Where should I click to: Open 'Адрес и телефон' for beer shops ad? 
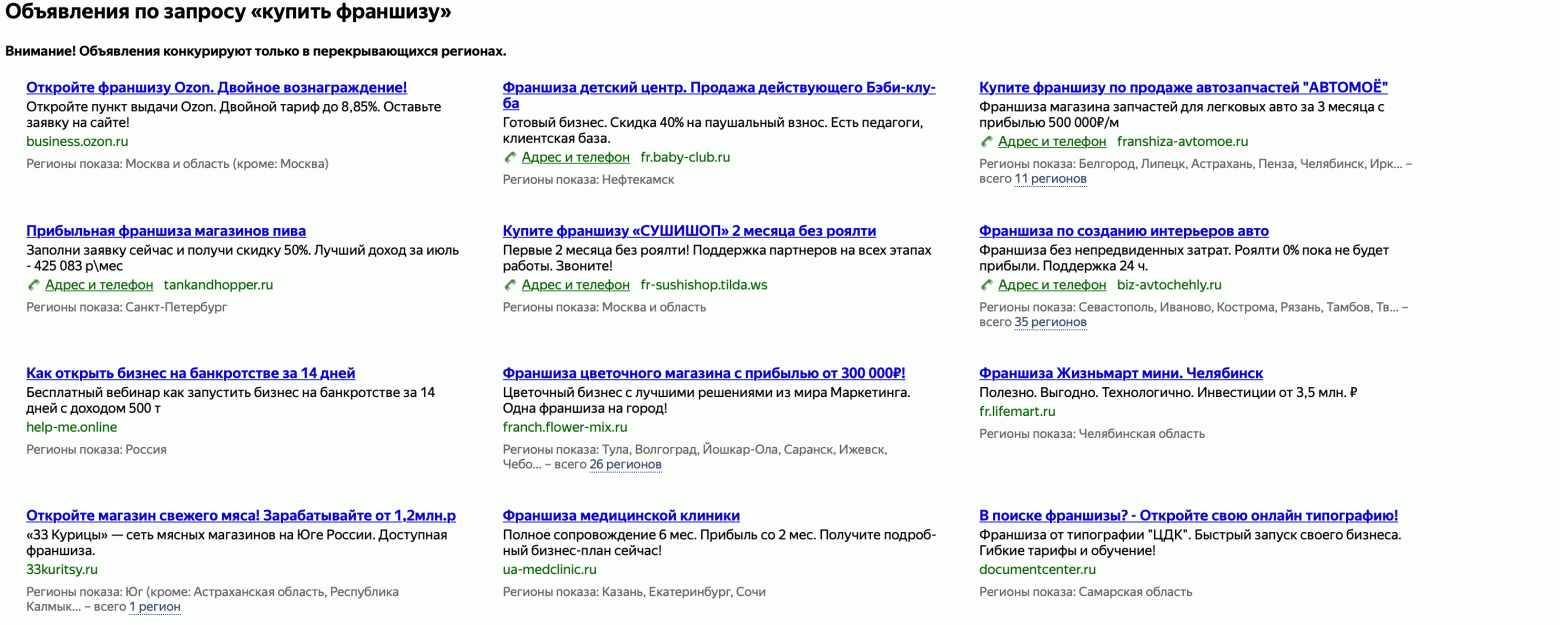coord(99,285)
